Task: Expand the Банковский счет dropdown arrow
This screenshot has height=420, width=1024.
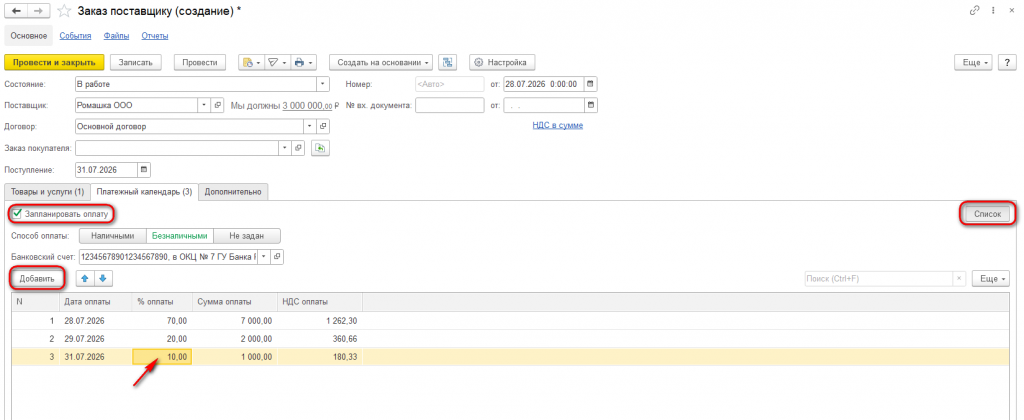Action: pyautogui.click(x=263, y=257)
